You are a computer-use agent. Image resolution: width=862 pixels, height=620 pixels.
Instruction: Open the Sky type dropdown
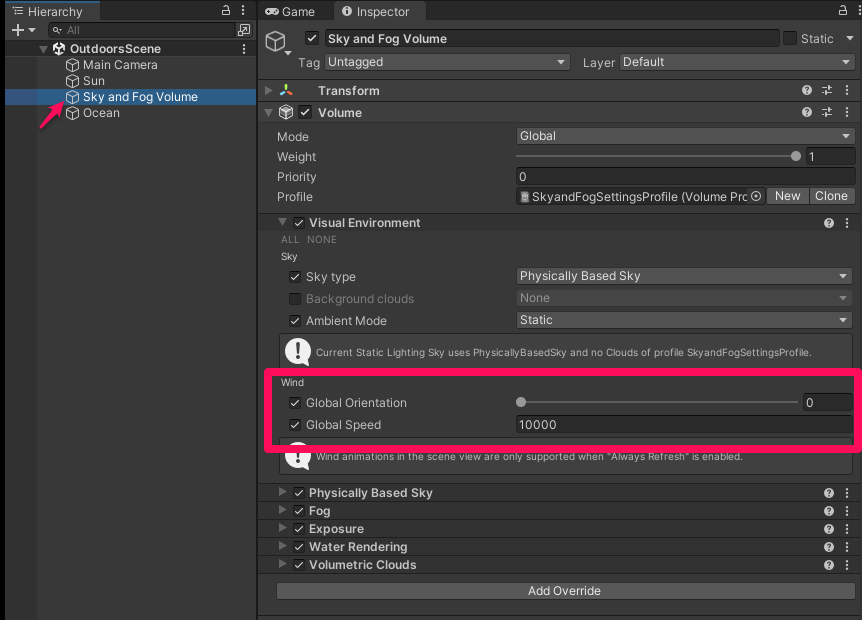pyautogui.click(x=684, y=277)
